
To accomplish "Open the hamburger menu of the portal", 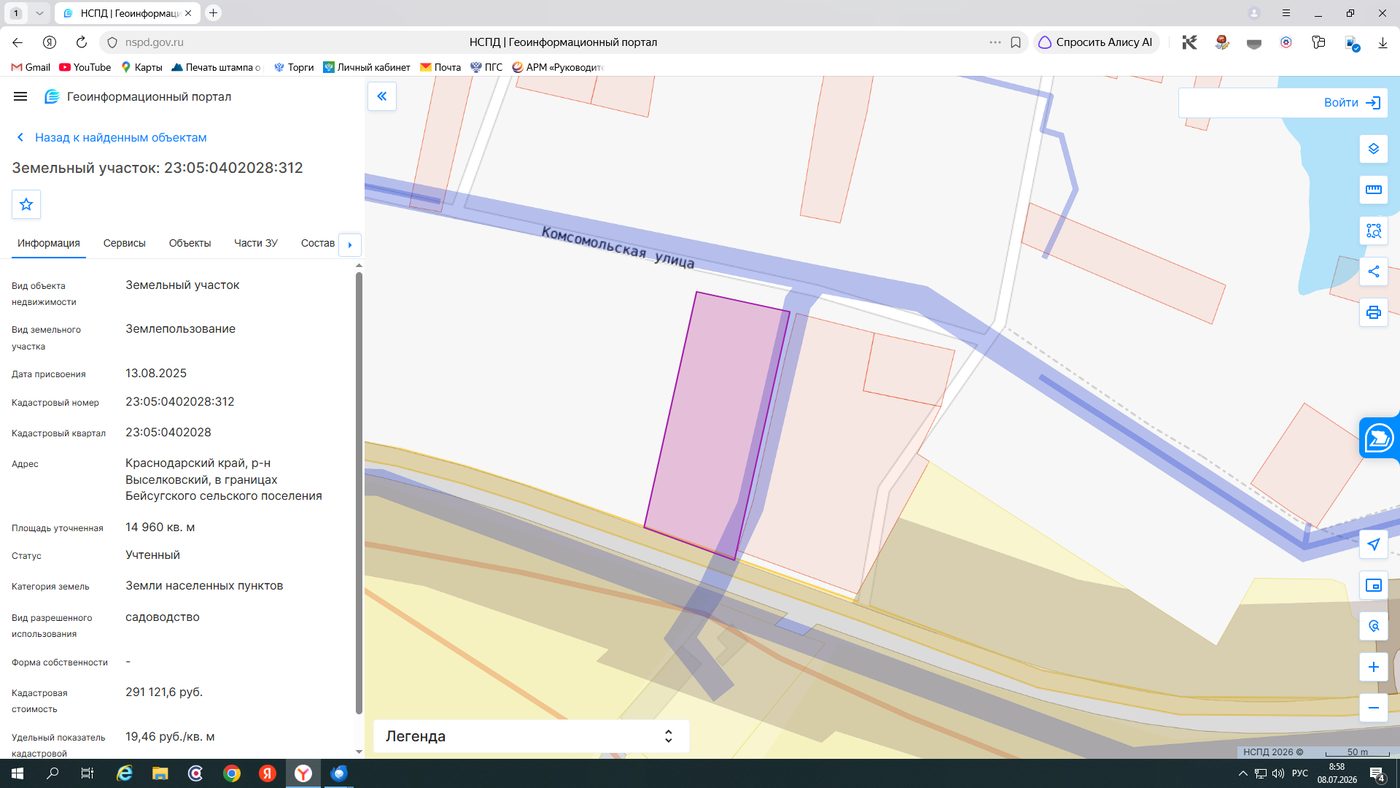I will 20,96.
